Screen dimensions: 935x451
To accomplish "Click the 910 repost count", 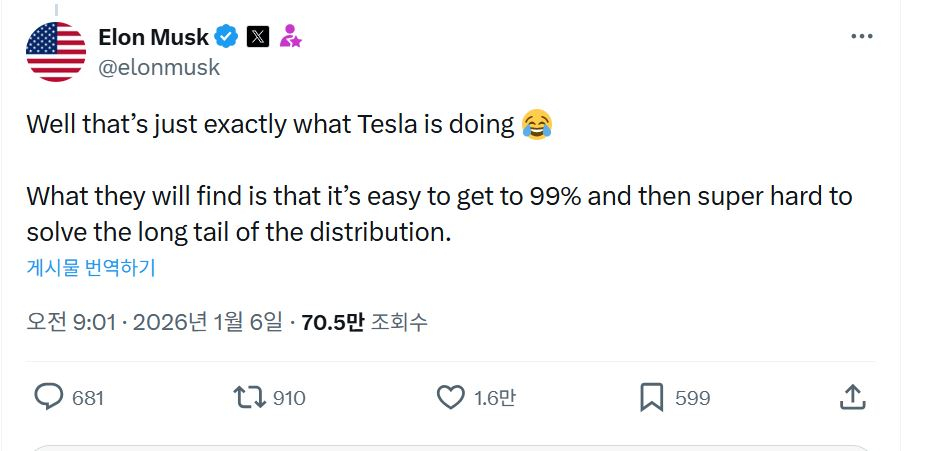I will point(289,398).
